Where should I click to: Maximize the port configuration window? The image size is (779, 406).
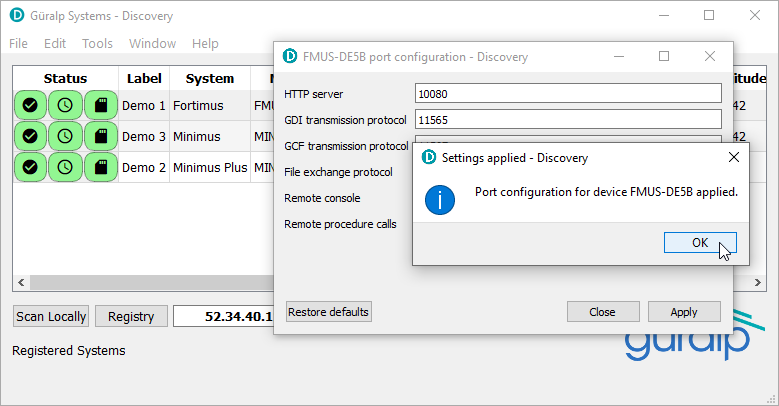point(664,56)
